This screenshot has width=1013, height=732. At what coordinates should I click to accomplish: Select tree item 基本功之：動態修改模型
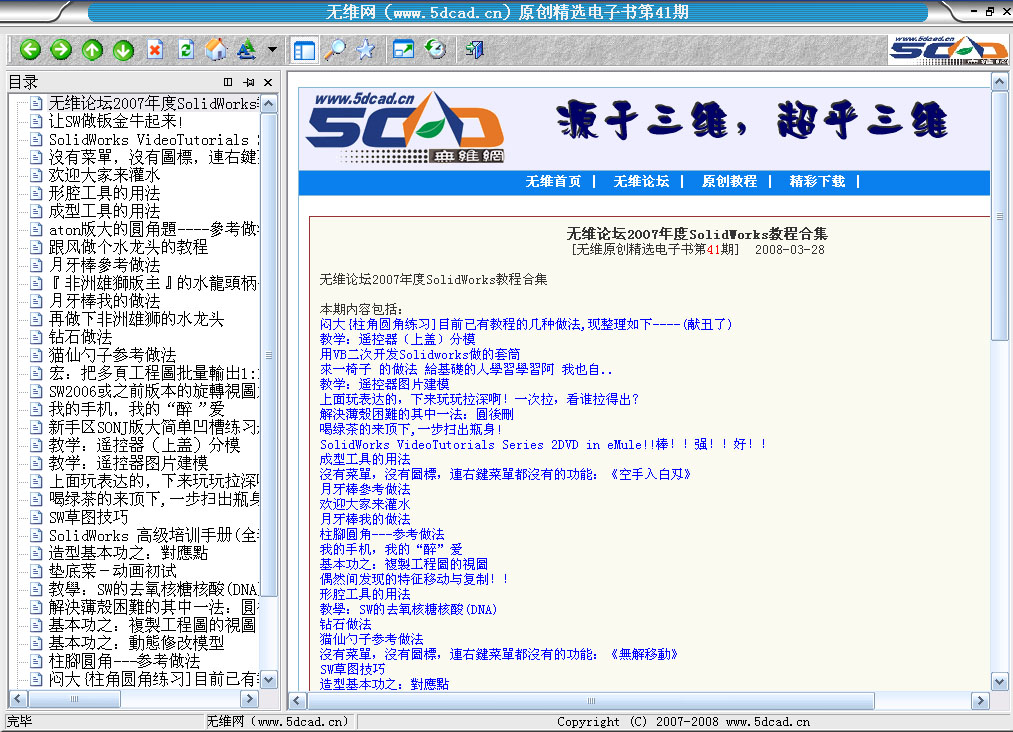tap(136, 643)
